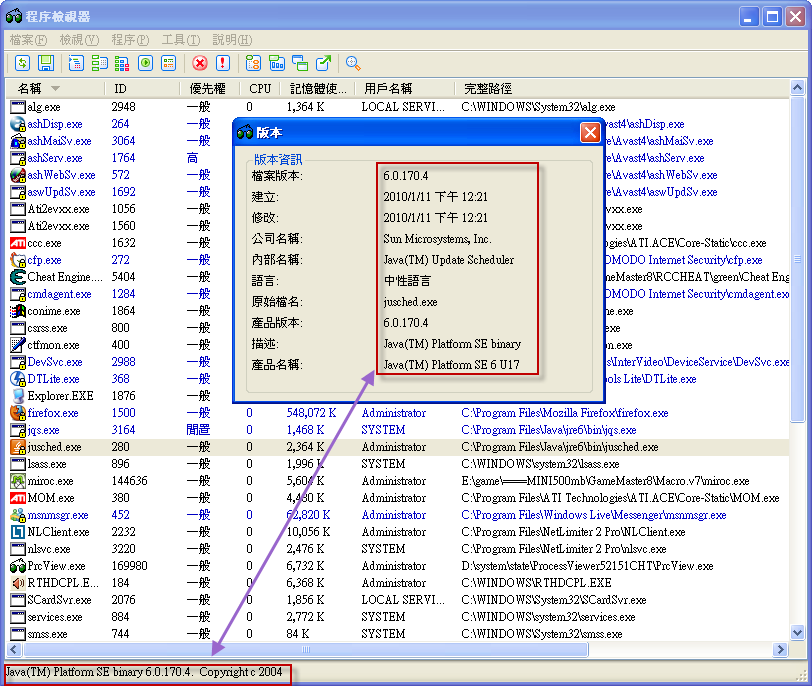Image resolution: width=812 pixels, height=686 pixels.
Task: Click the save floppy disk toolbar icon
Action: 46,63
